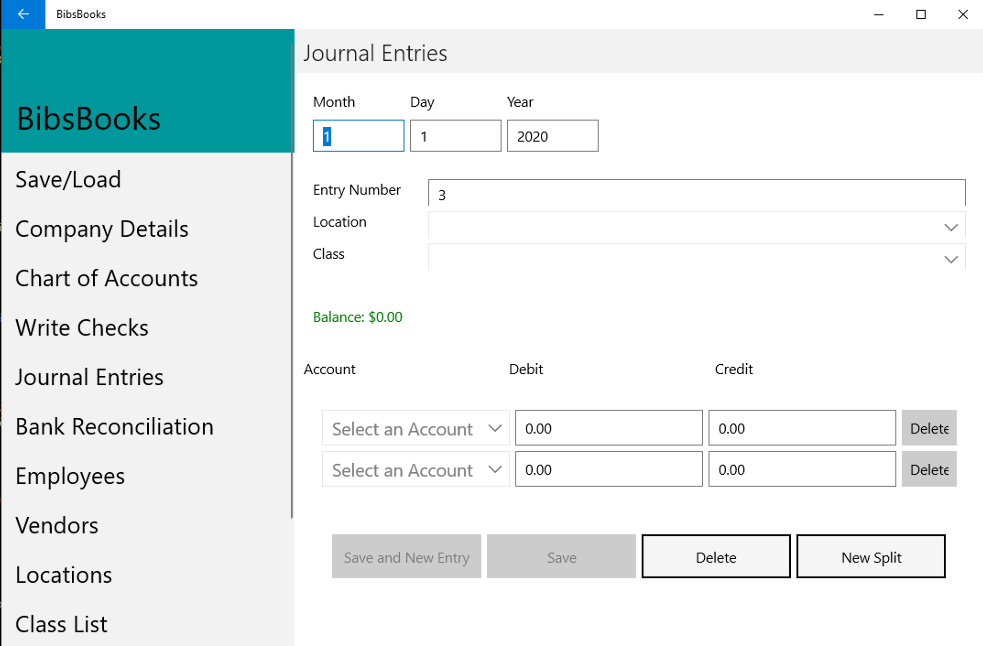Click the first row Debit amount field
Viewport: 983px width, 646px height.
pyautogui.click(x=608, y=429)
